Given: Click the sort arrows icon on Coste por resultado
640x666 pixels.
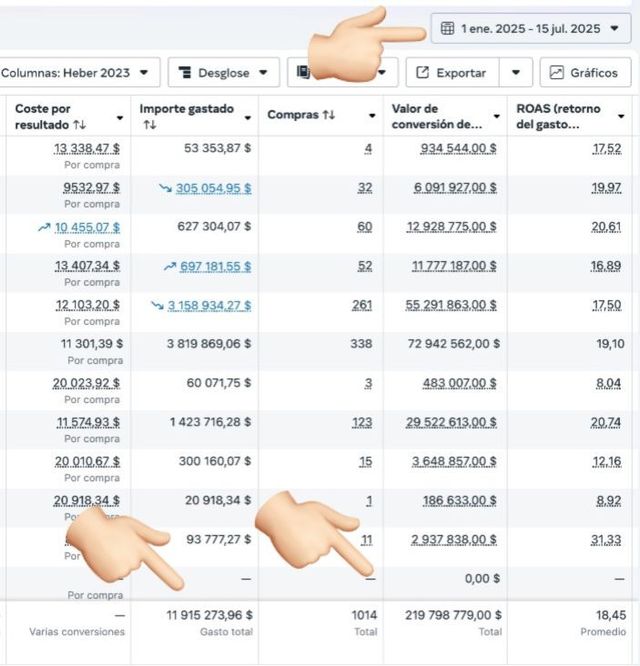Looking at the screenshot, I should tap(79, 125).
